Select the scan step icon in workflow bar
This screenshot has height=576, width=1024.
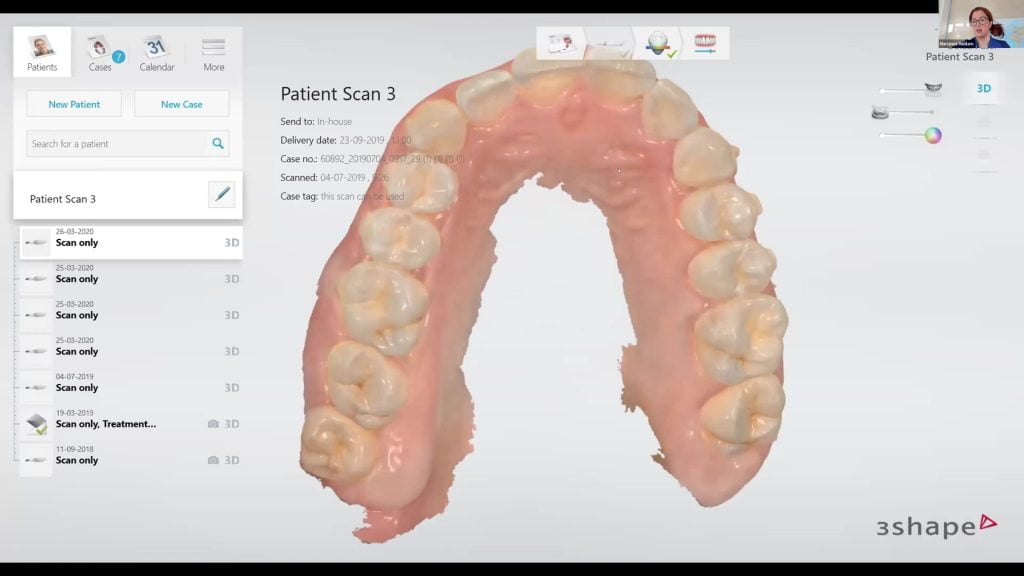coord(610,43)
